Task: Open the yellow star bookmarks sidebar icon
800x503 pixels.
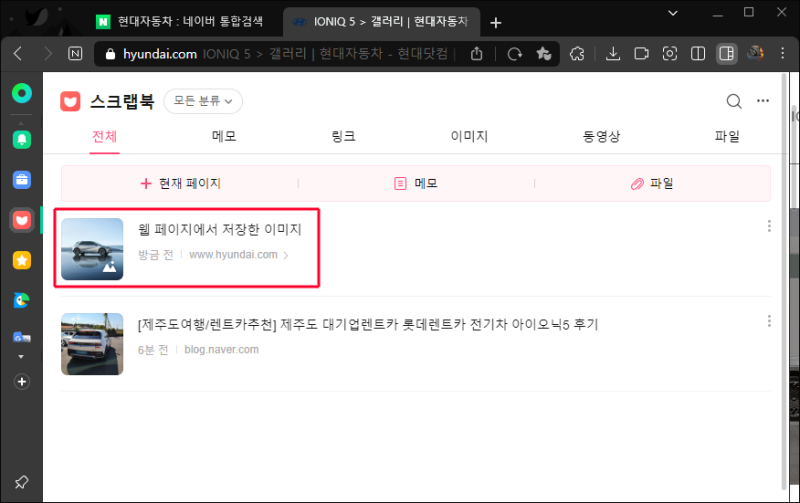Action: 21,260
